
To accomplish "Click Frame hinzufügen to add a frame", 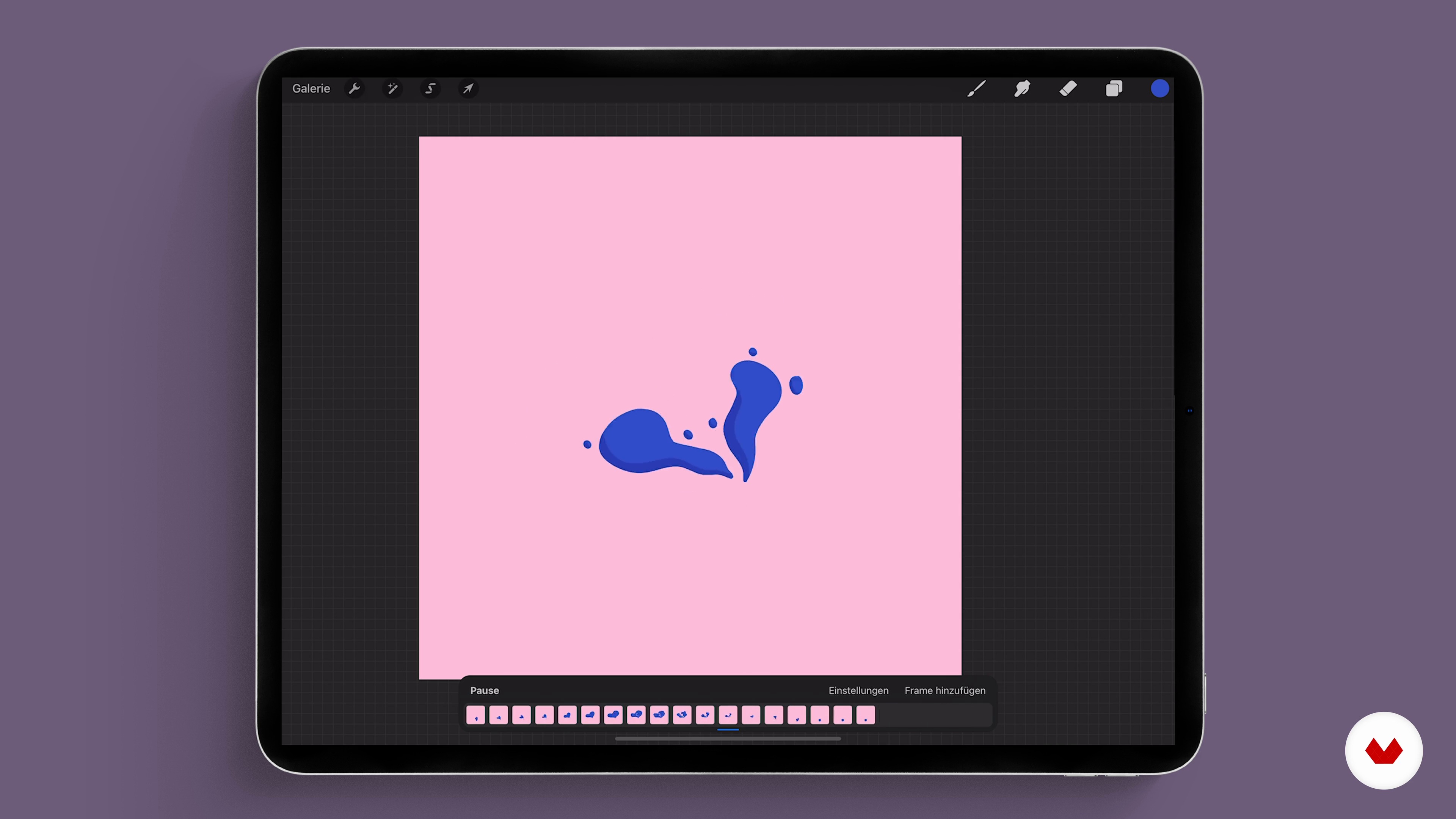I will [945, 691].
